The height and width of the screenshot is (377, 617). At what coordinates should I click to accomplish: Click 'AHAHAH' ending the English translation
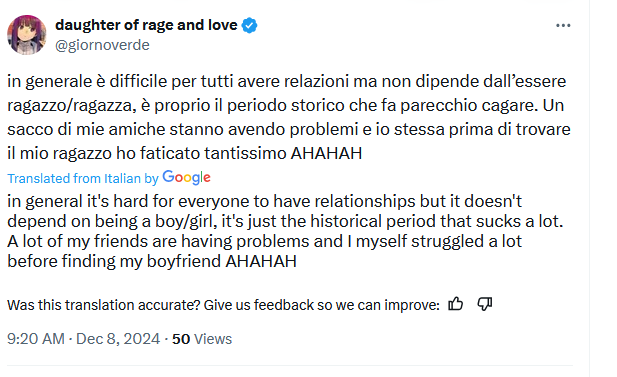(x=261, y=261)
